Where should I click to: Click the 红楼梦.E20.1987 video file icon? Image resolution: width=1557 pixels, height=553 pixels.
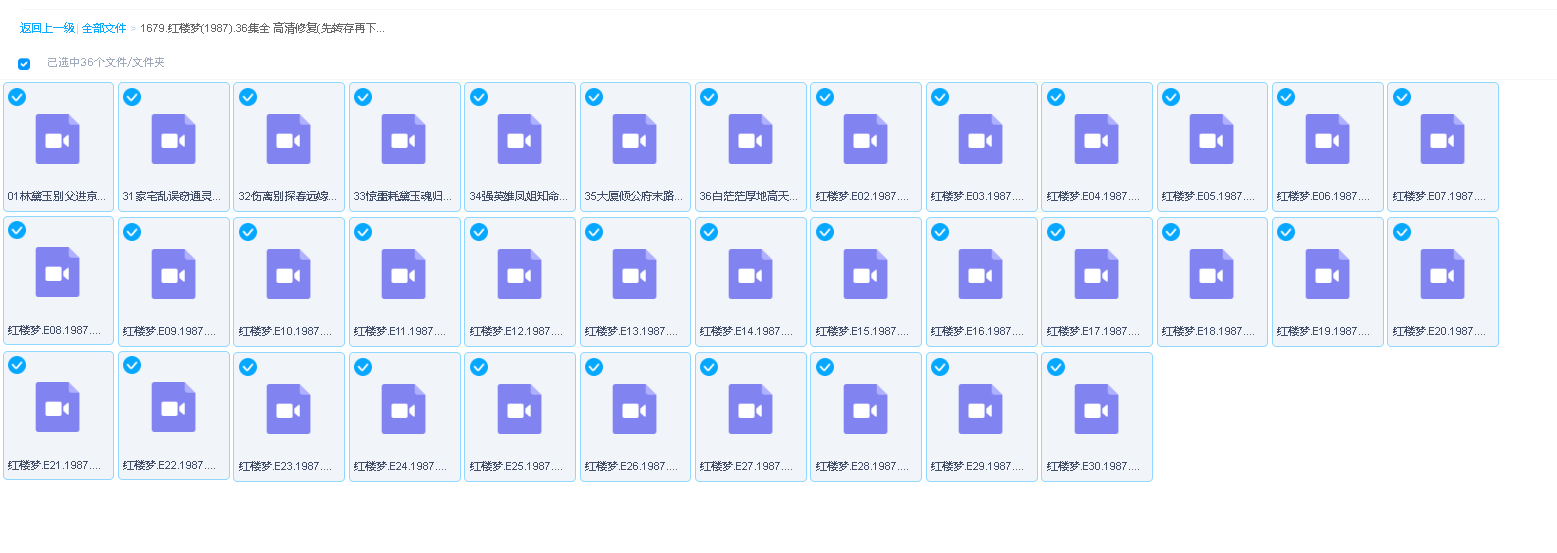click(1442, 274)
